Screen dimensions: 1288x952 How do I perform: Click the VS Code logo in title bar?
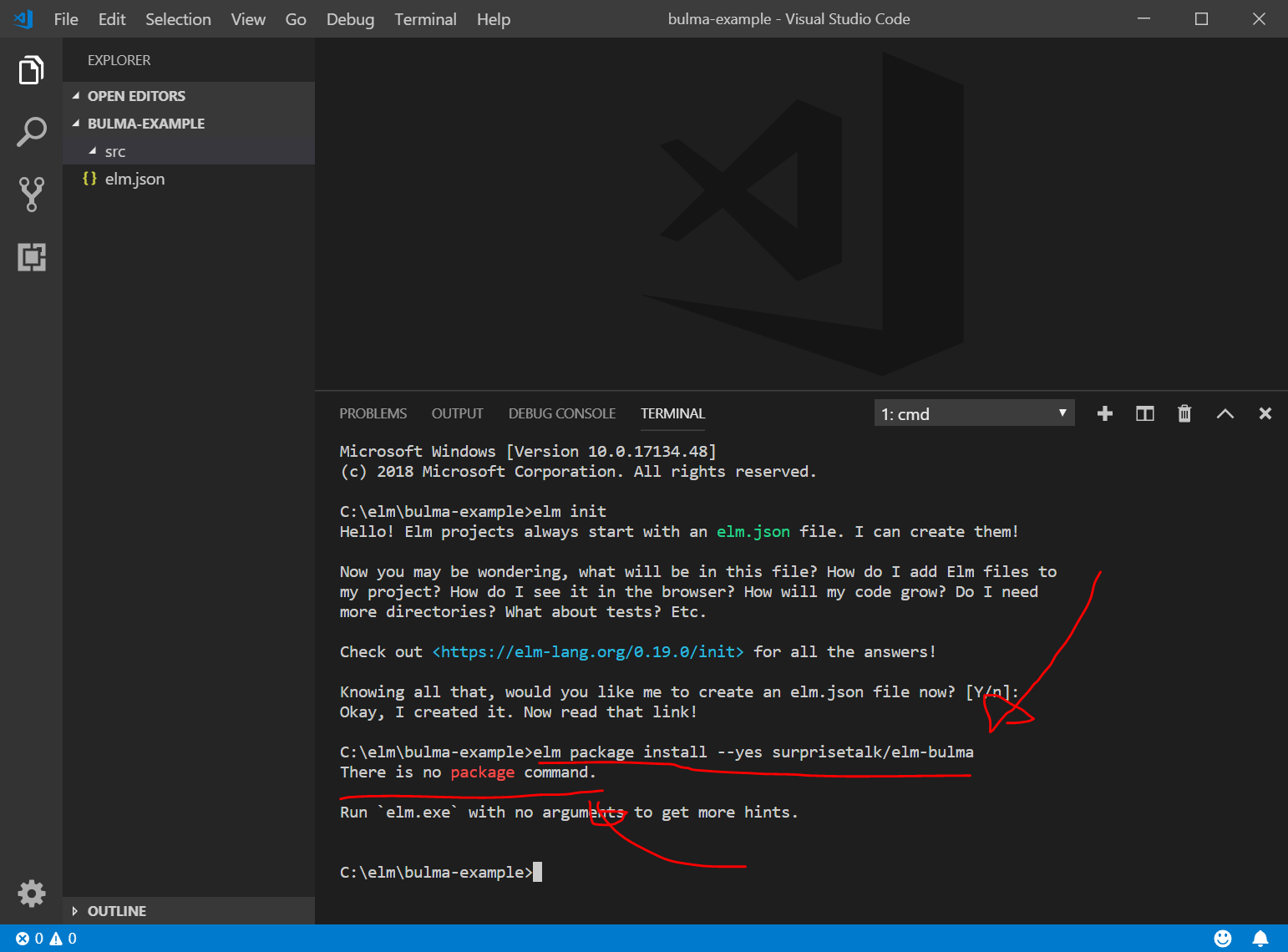coord(23,18)
